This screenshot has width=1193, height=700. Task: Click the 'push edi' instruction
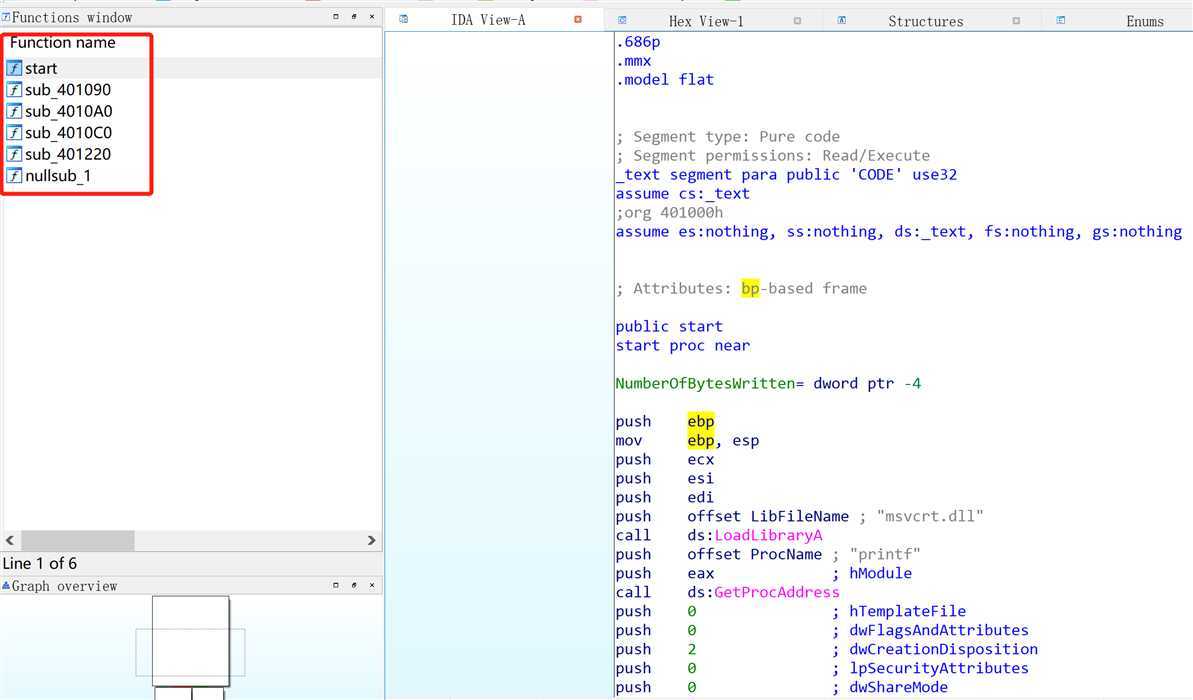point(665,498)
